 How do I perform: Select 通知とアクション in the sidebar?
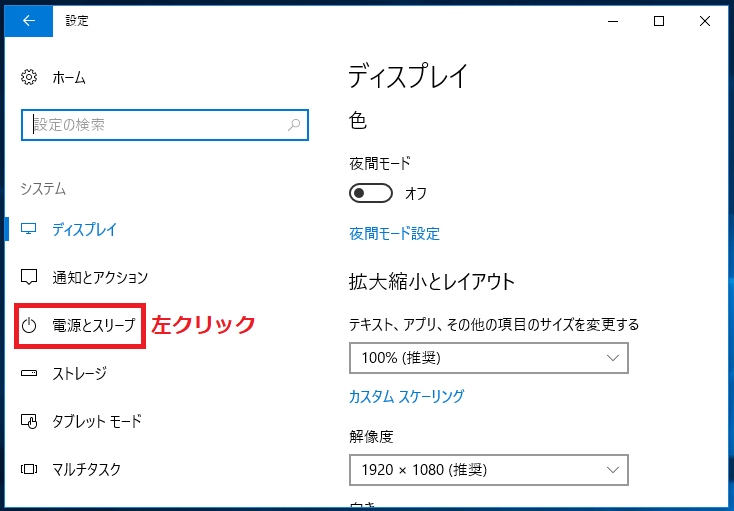coord(100,277)
